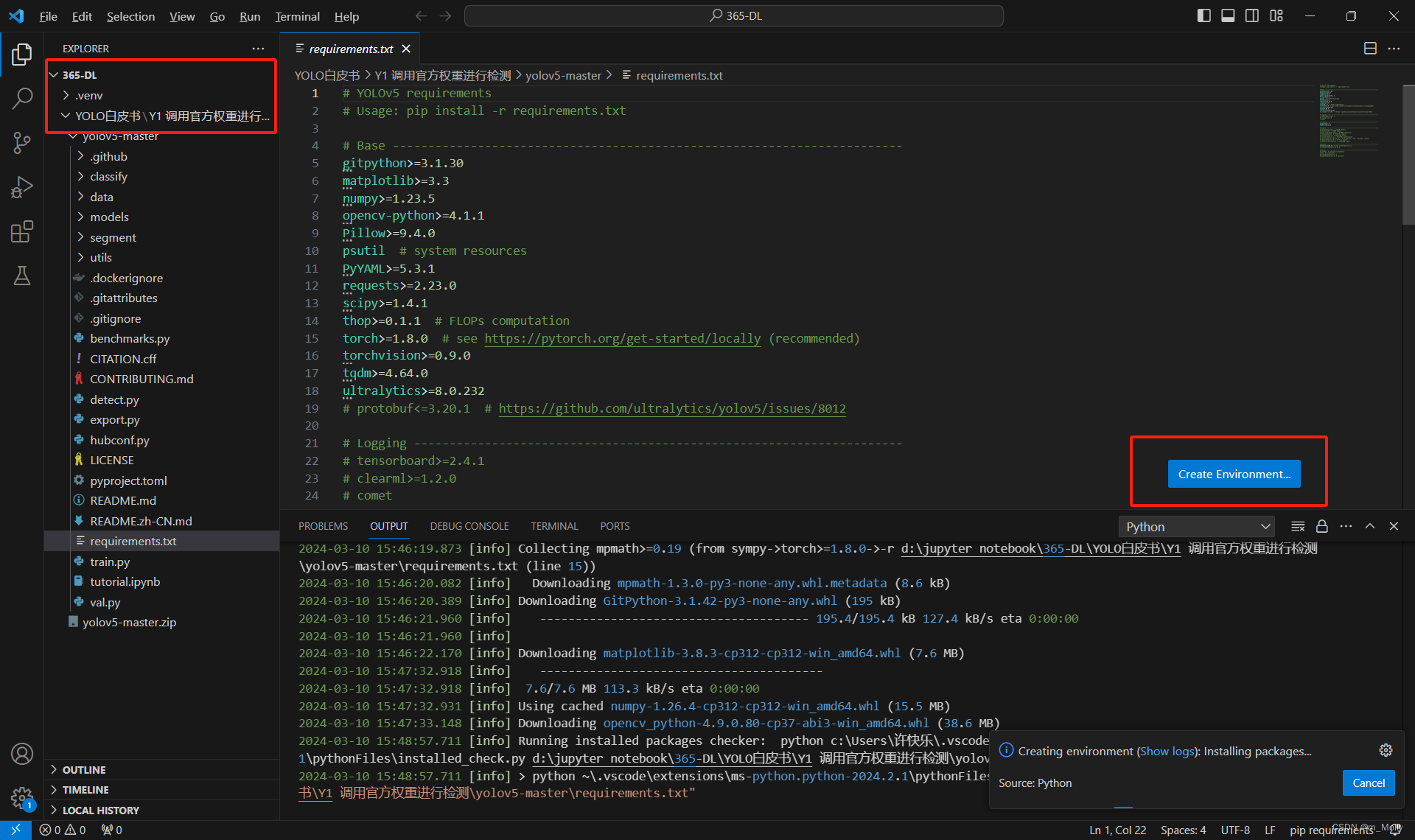Click the TERMINAL tab in panel
Image resolution: width=1415 pixels, height=840 pixels.
point(555,526)
